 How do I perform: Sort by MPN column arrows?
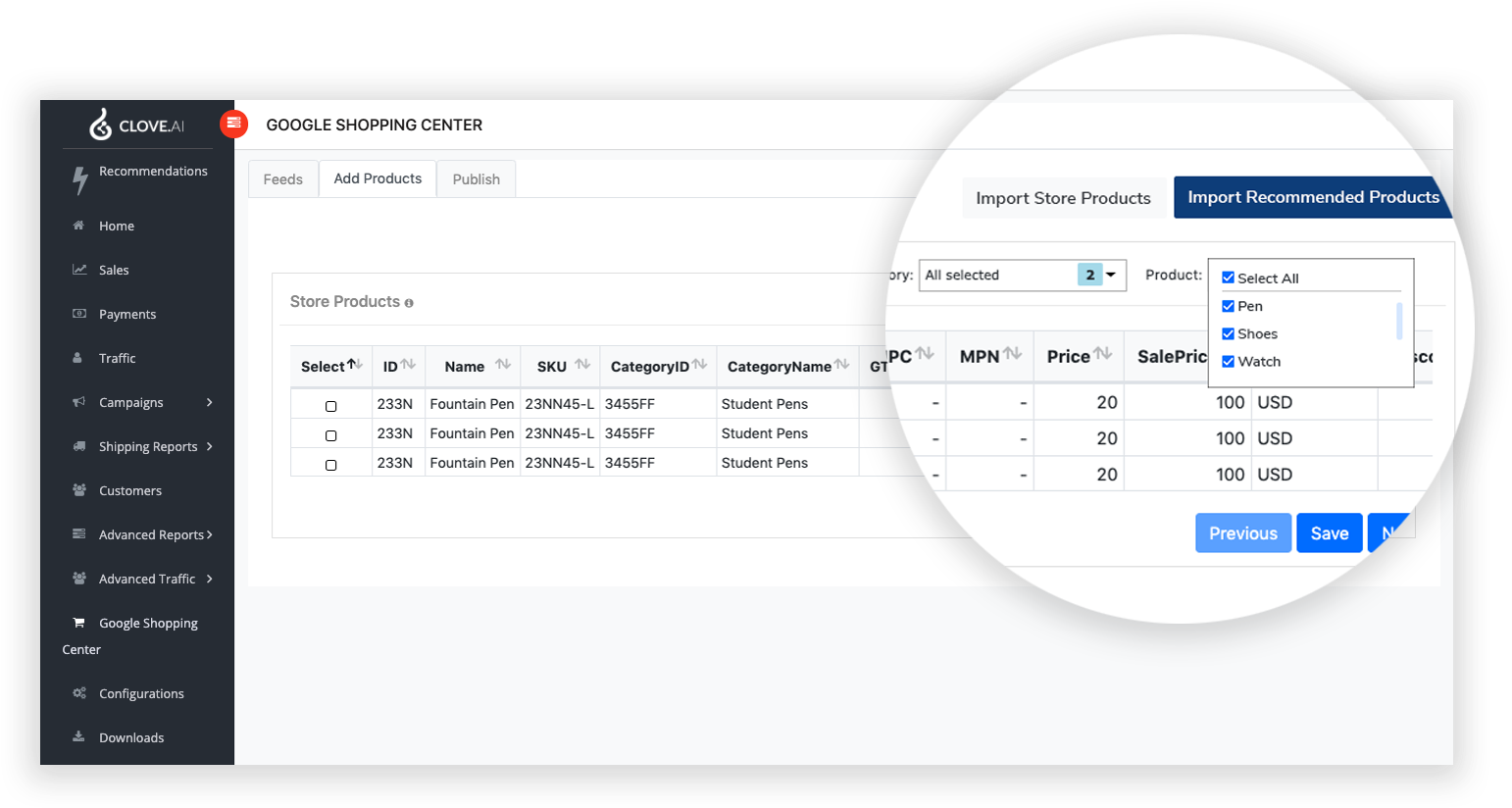tap(1013, 354)
